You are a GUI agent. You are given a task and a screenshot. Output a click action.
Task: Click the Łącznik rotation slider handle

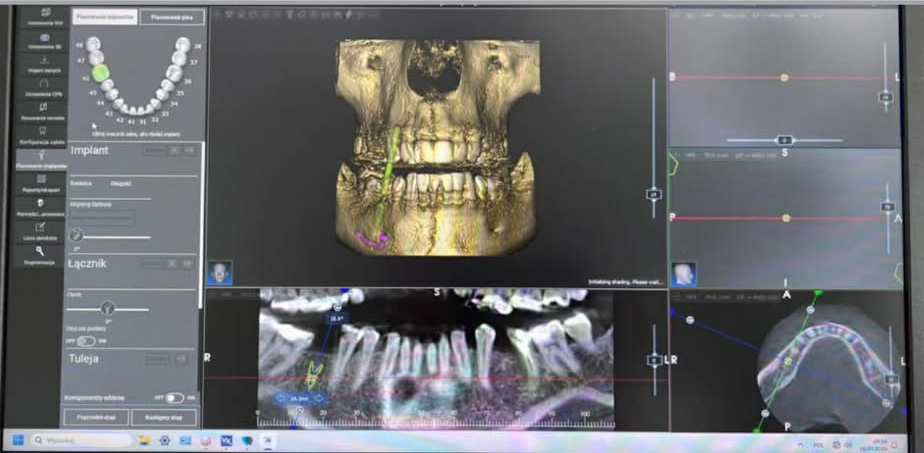click(107, 309)
